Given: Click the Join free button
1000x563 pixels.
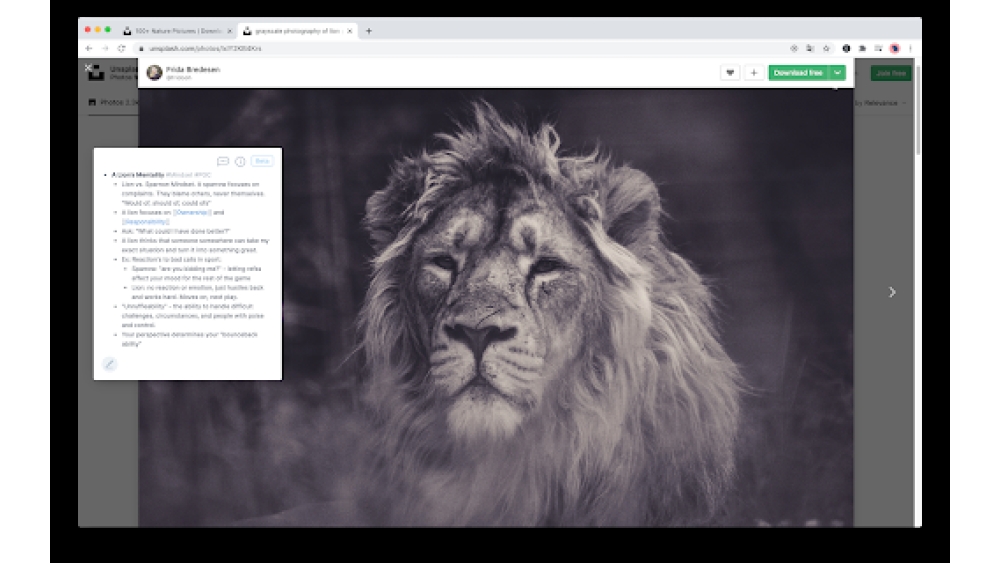Looking at the screenshot, I should [891, 73].
